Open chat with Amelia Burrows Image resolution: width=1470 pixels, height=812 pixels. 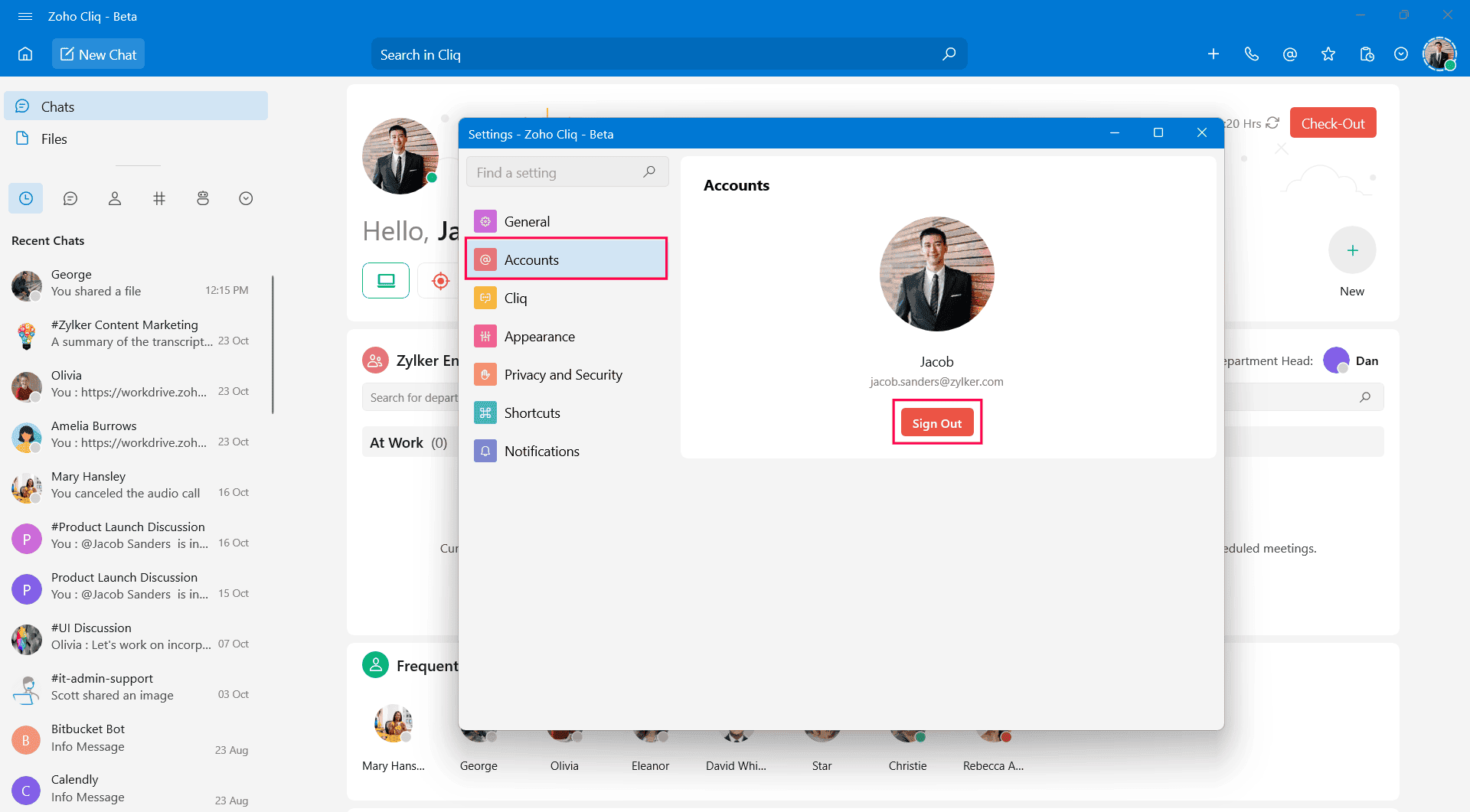[x=134, y=435]
